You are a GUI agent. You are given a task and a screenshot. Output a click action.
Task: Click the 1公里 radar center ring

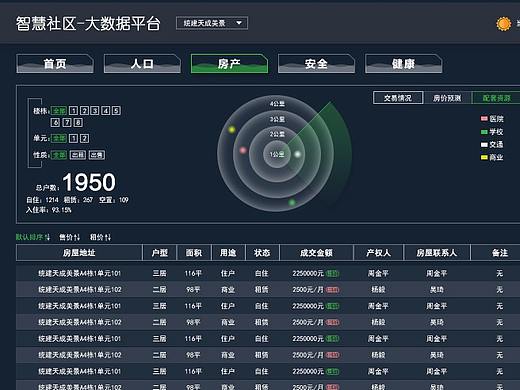coord(277,154)
